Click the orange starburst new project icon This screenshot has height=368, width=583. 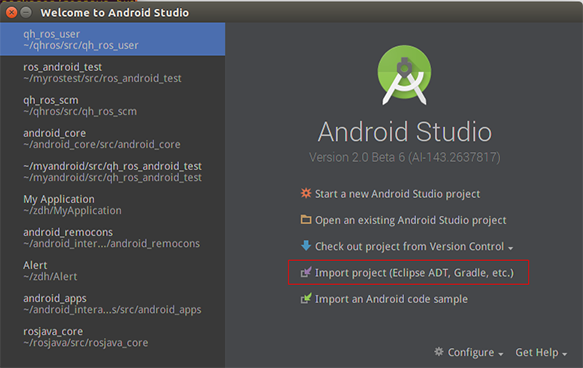pos(306,193)
